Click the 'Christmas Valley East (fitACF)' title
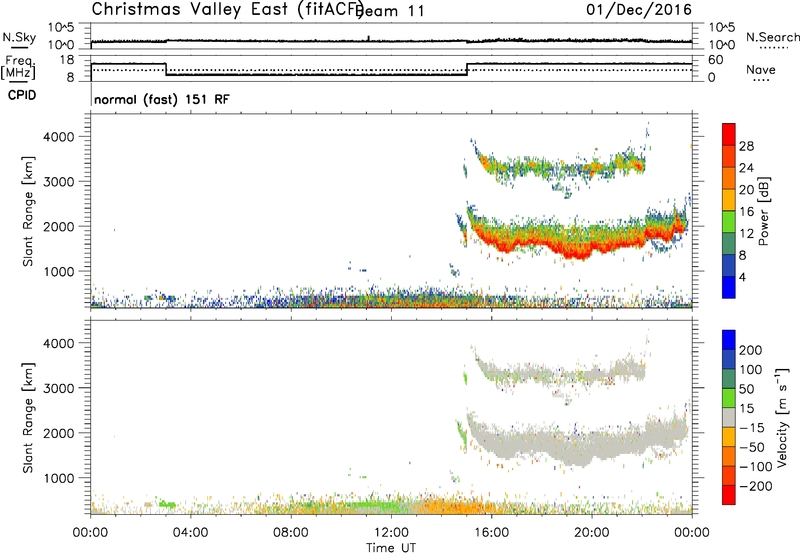Viewport: 800px width, 554px height. pyautogui.click(x=227, y=9)
